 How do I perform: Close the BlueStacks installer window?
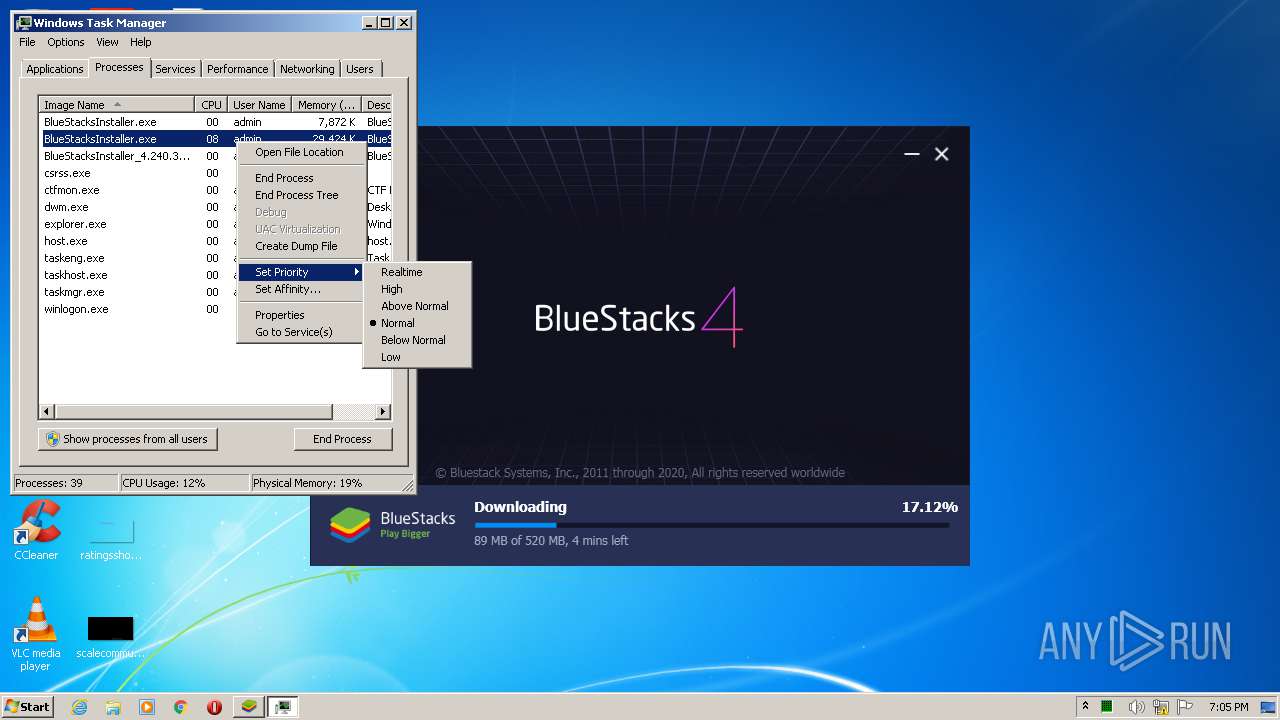pyautogui.click(x=941, y=154)
